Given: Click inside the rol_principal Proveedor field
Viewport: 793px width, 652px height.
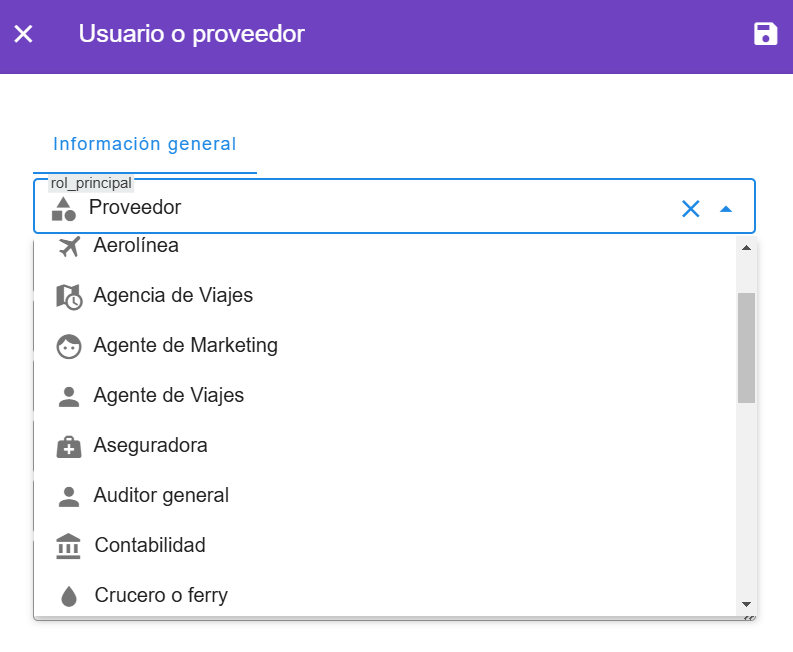Looking at the screenshot, I should click(x=380, y=208).
